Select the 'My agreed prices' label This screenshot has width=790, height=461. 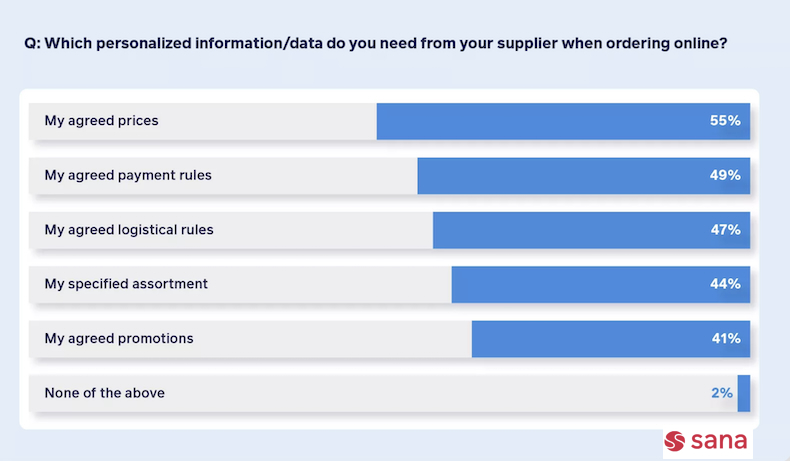click(x=101, y=121)
